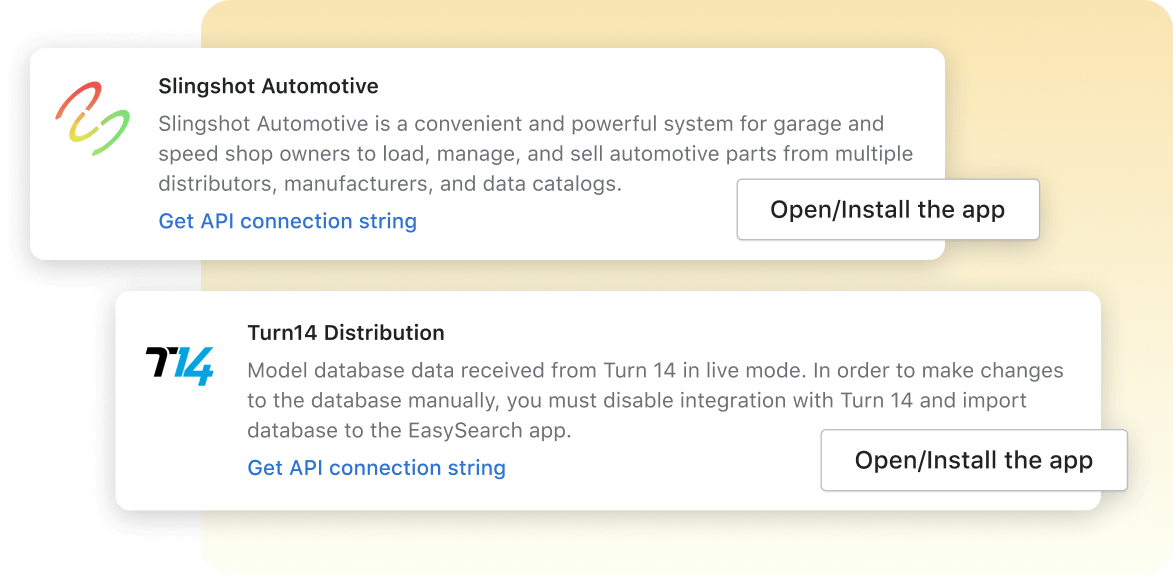Get API connection string for Turn14 Distribution
Viewport: 1173px width, 575px height.
tap(376, 468)
